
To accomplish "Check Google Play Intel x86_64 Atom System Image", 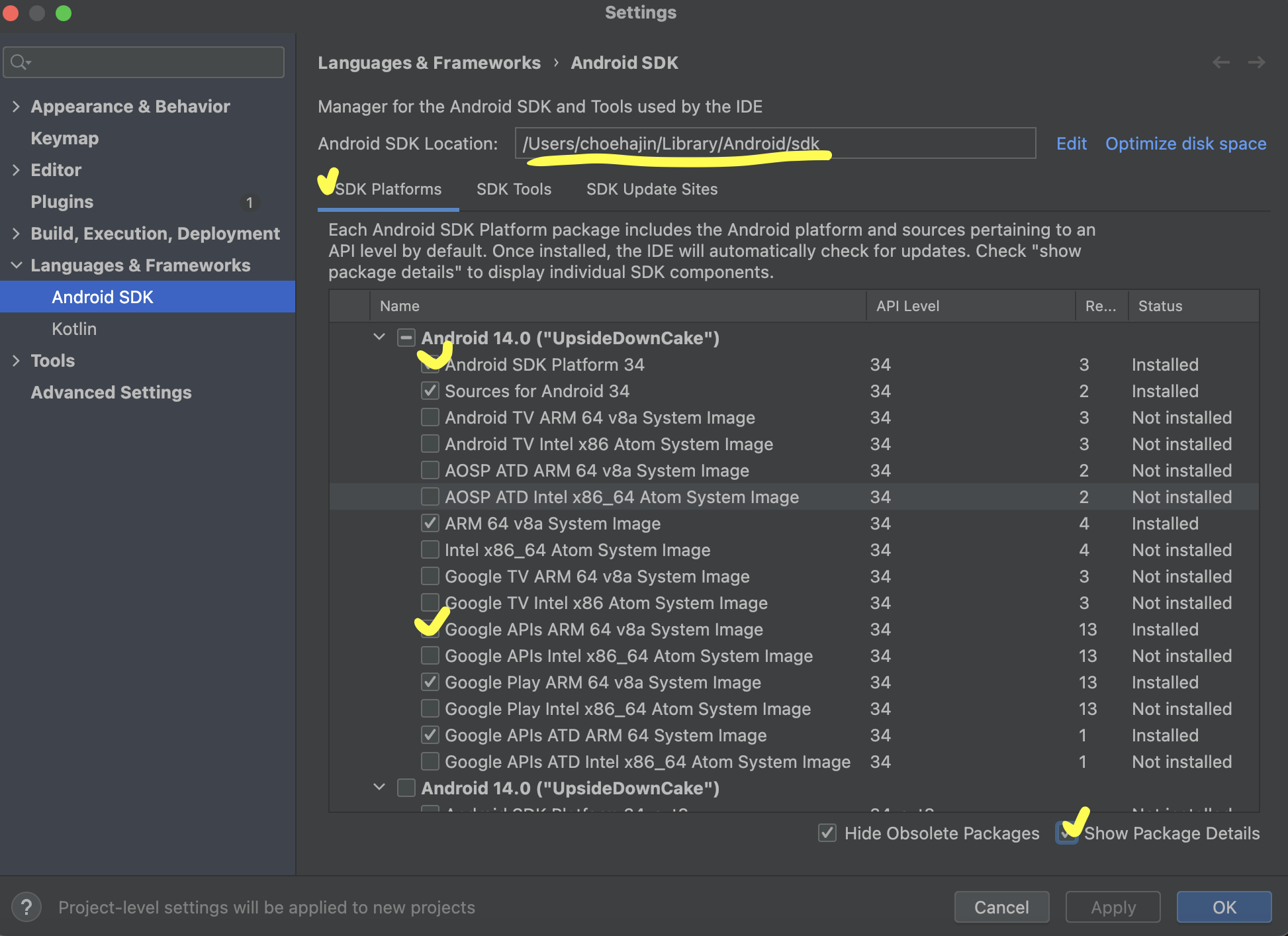I will coord(430,709).
